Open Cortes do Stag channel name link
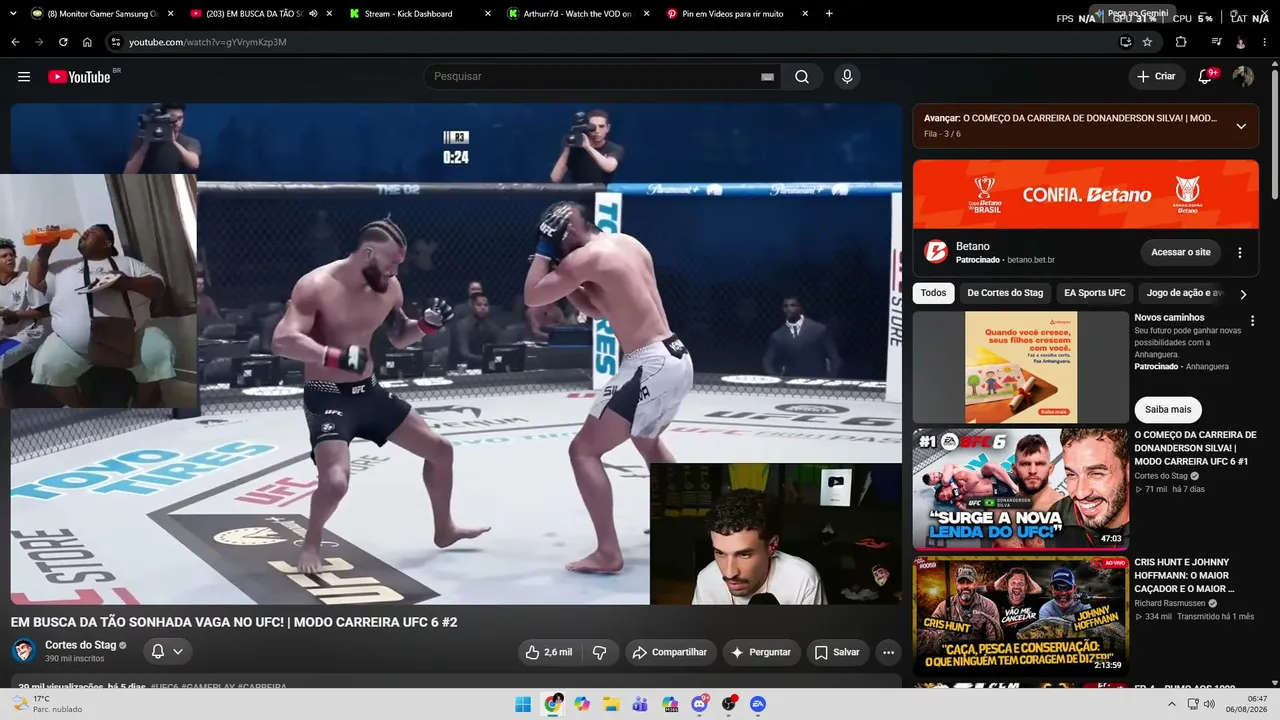Screen dimensions: 1280x720 (81, 645)
